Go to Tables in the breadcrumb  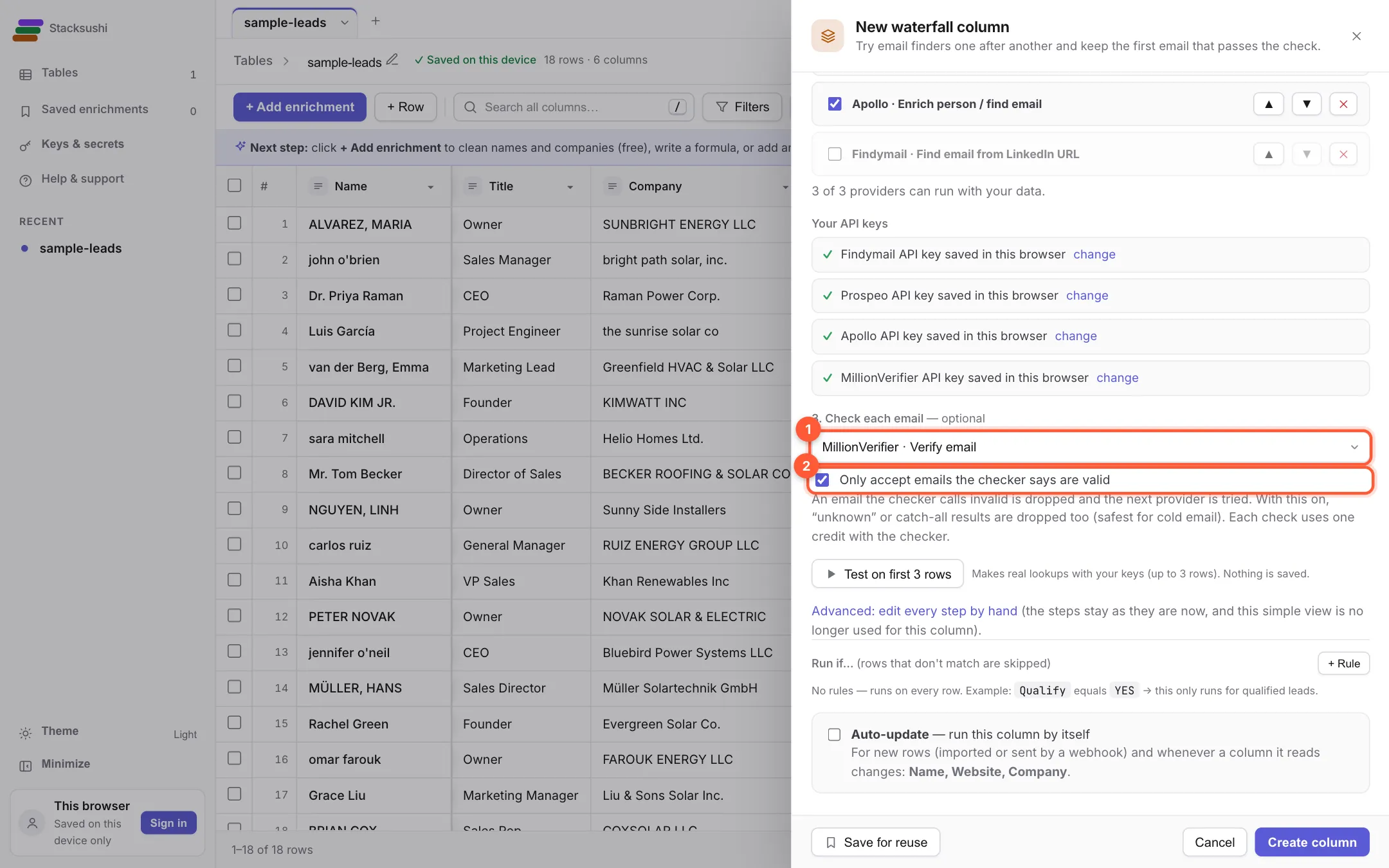[x=253, y=61]
